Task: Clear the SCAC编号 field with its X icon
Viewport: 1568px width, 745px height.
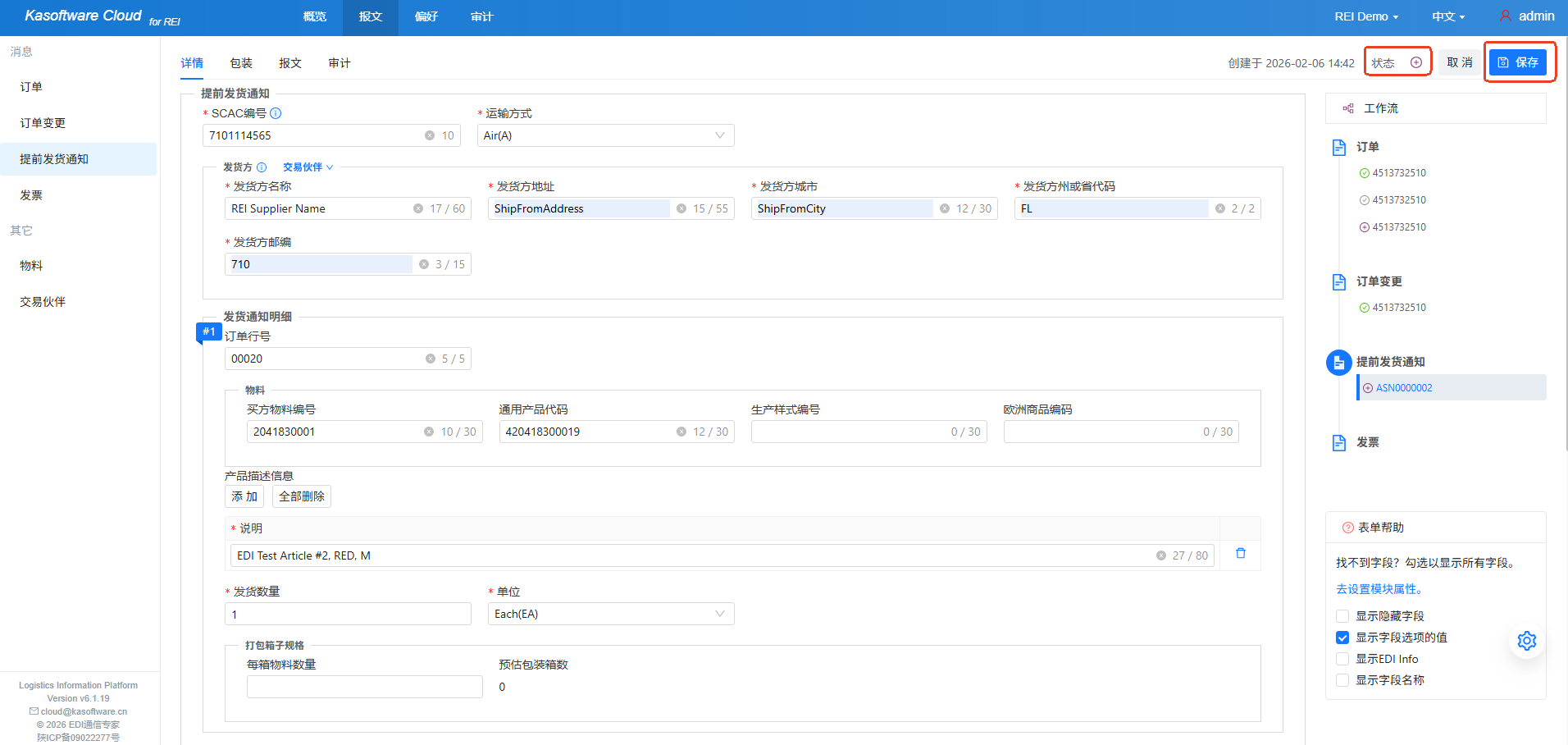Action: pyautogui.click(x=429, y=135)
